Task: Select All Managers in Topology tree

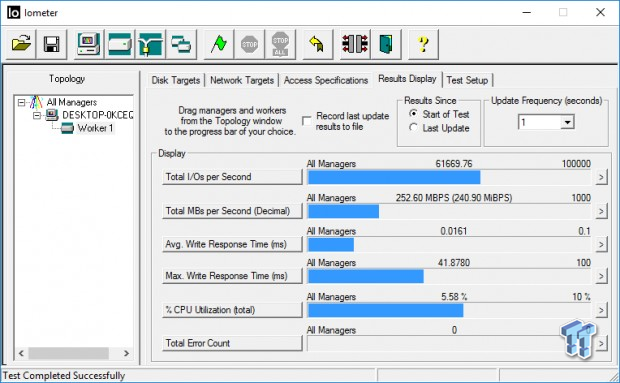Action: tap(72, 102)
